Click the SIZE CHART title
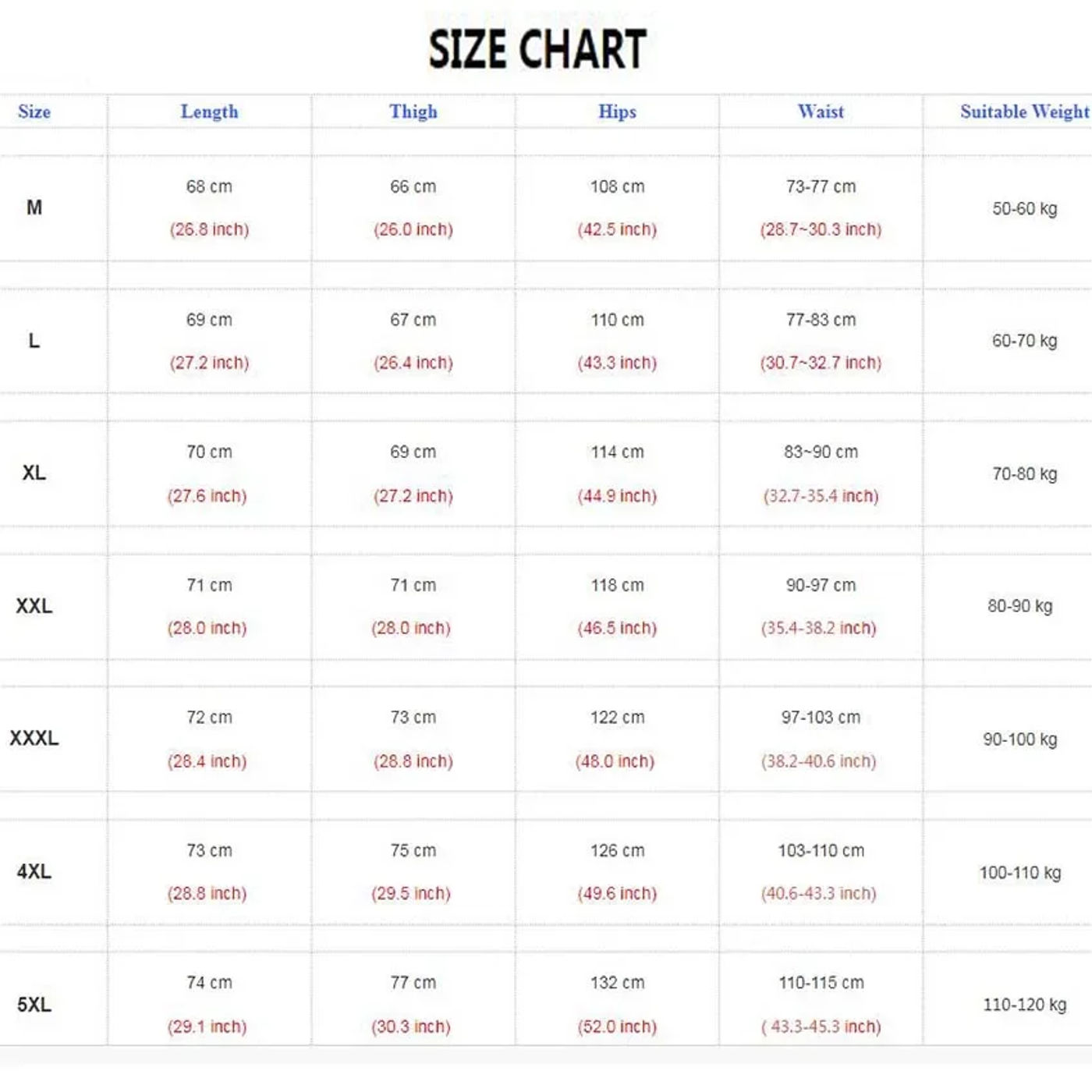The width and height of the screenshot is (1092, 1092). click(x=537, y=49)
